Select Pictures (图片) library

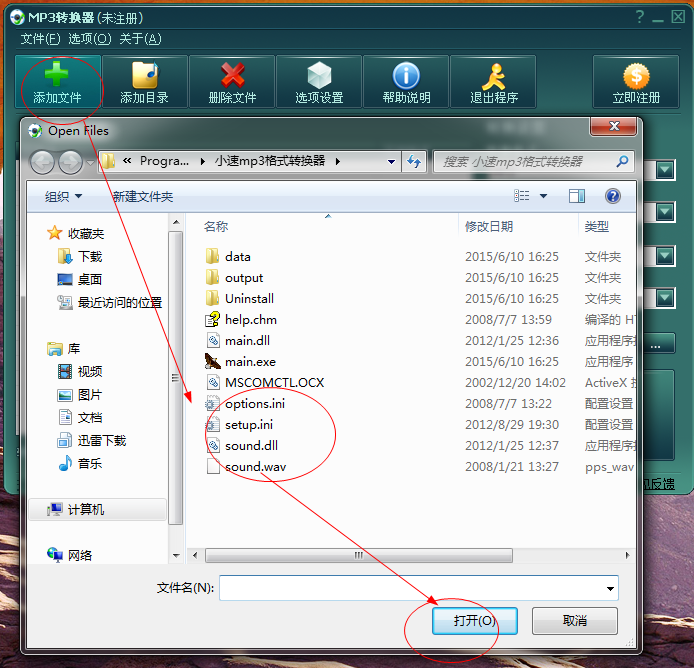click(x=80, y=394)
